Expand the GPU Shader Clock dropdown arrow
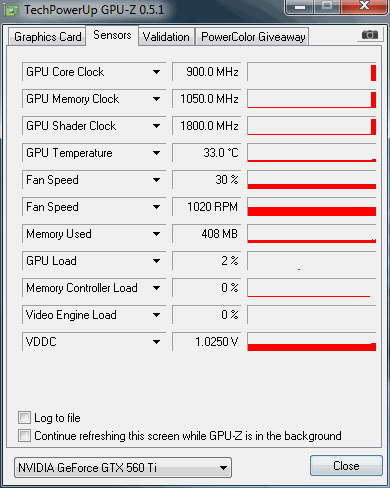The width and height of the screenshot is (390, 488). tap(156, 126)
